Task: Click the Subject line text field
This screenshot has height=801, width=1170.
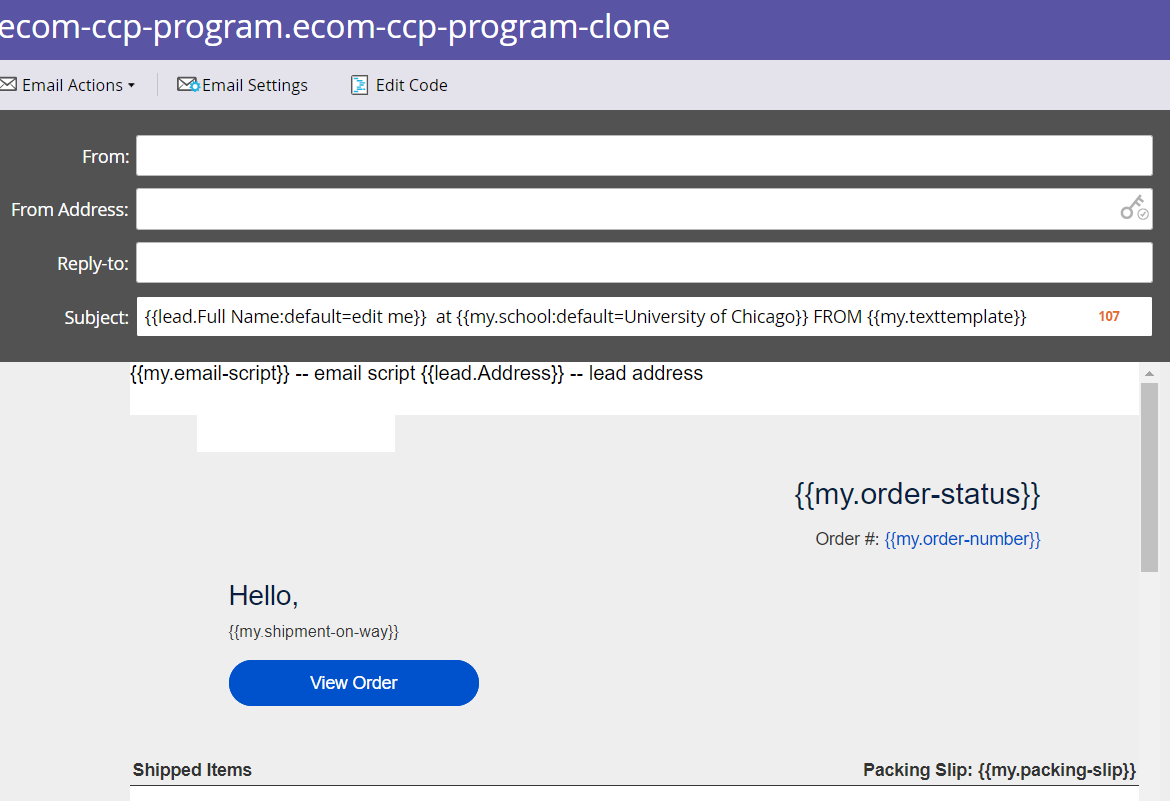Action: click(600, 316)
